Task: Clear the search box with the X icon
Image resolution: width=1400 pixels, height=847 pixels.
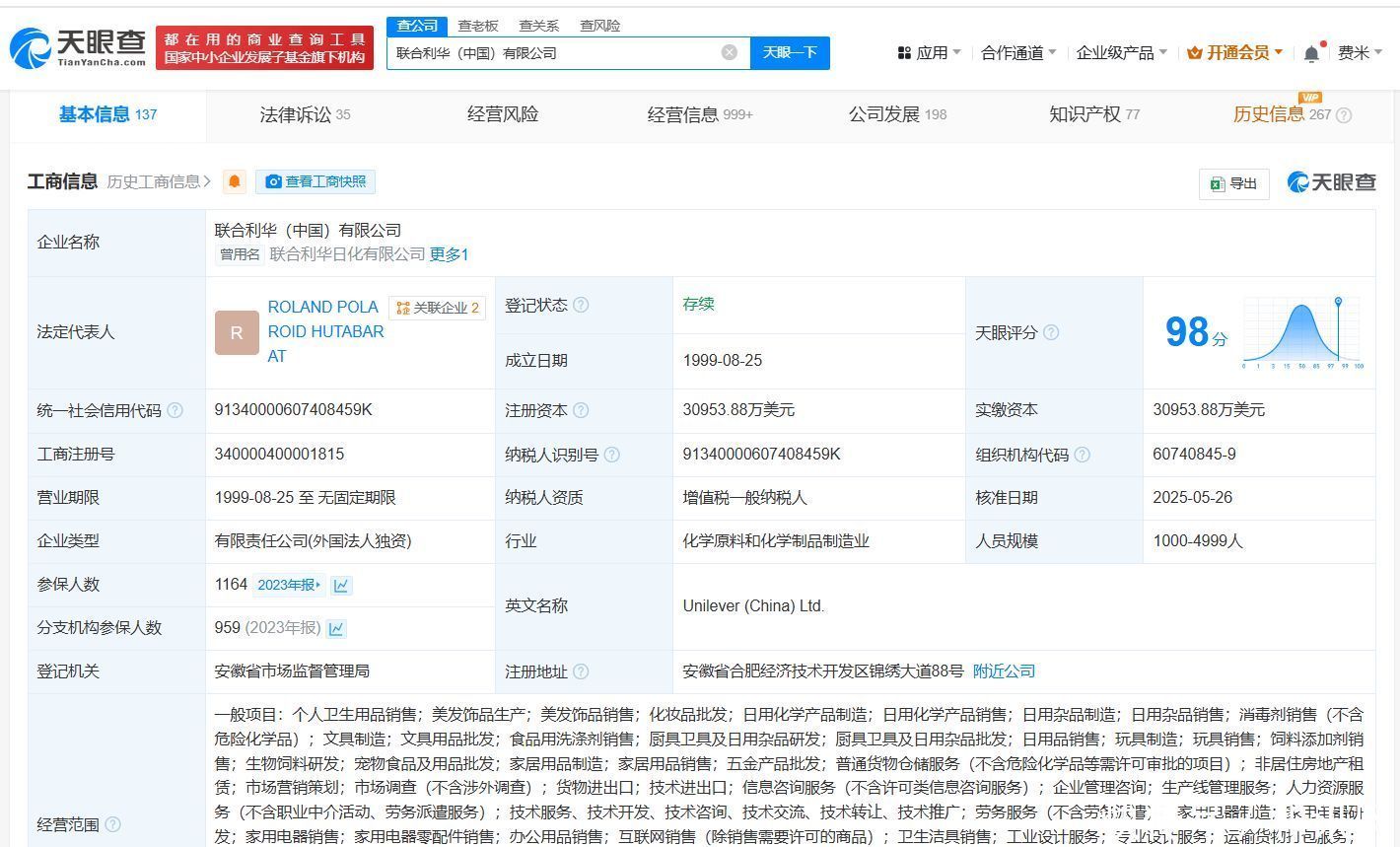Action: point(730,52)
